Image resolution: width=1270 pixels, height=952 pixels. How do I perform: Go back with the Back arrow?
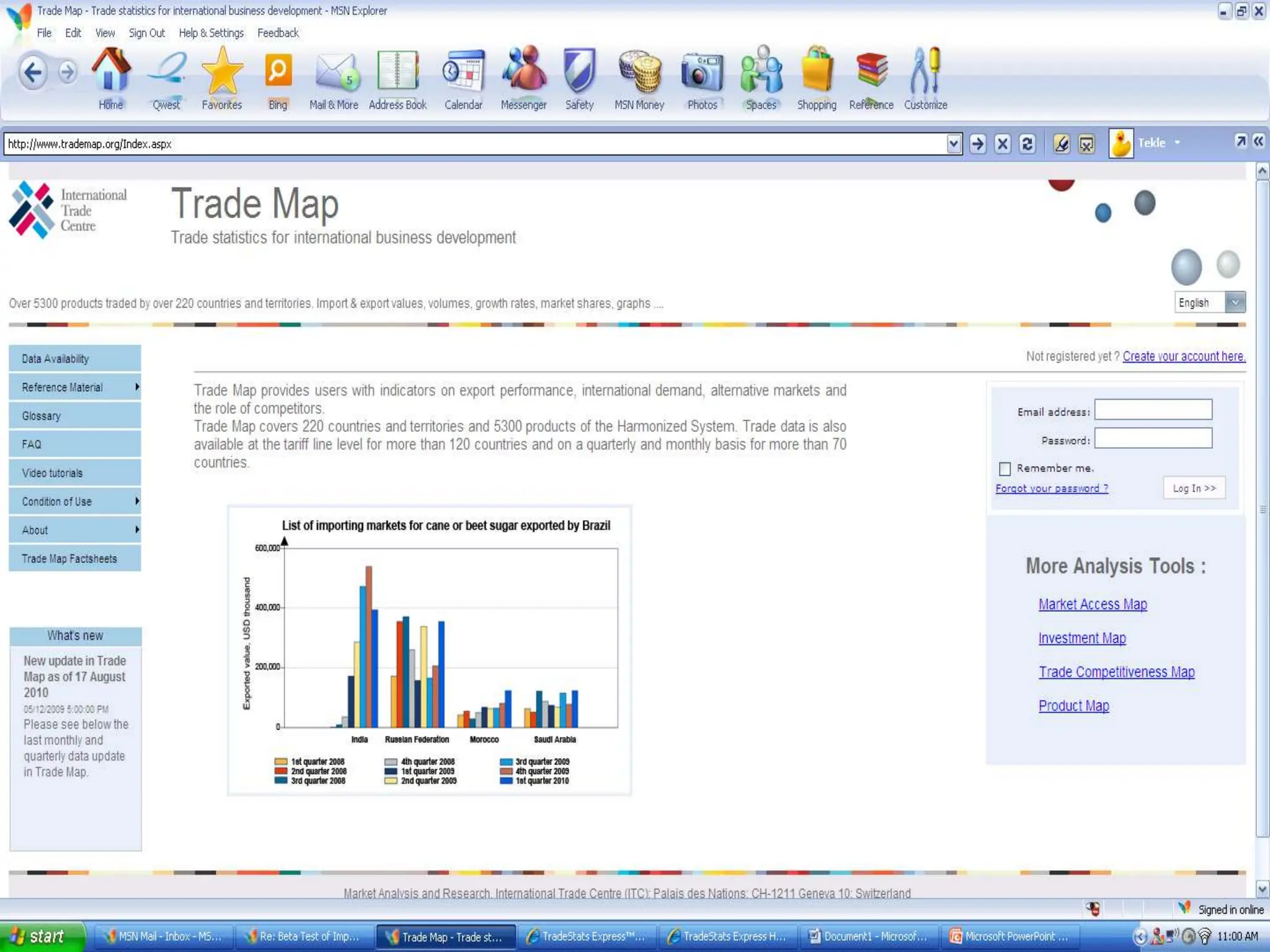coord(33,73)
